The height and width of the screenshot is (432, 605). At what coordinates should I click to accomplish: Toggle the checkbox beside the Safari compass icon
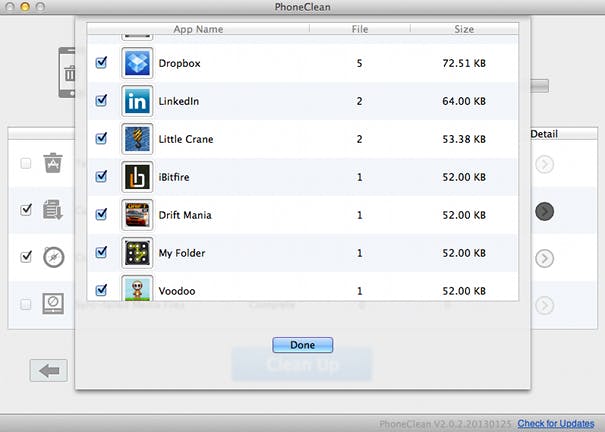coord(26,256)
